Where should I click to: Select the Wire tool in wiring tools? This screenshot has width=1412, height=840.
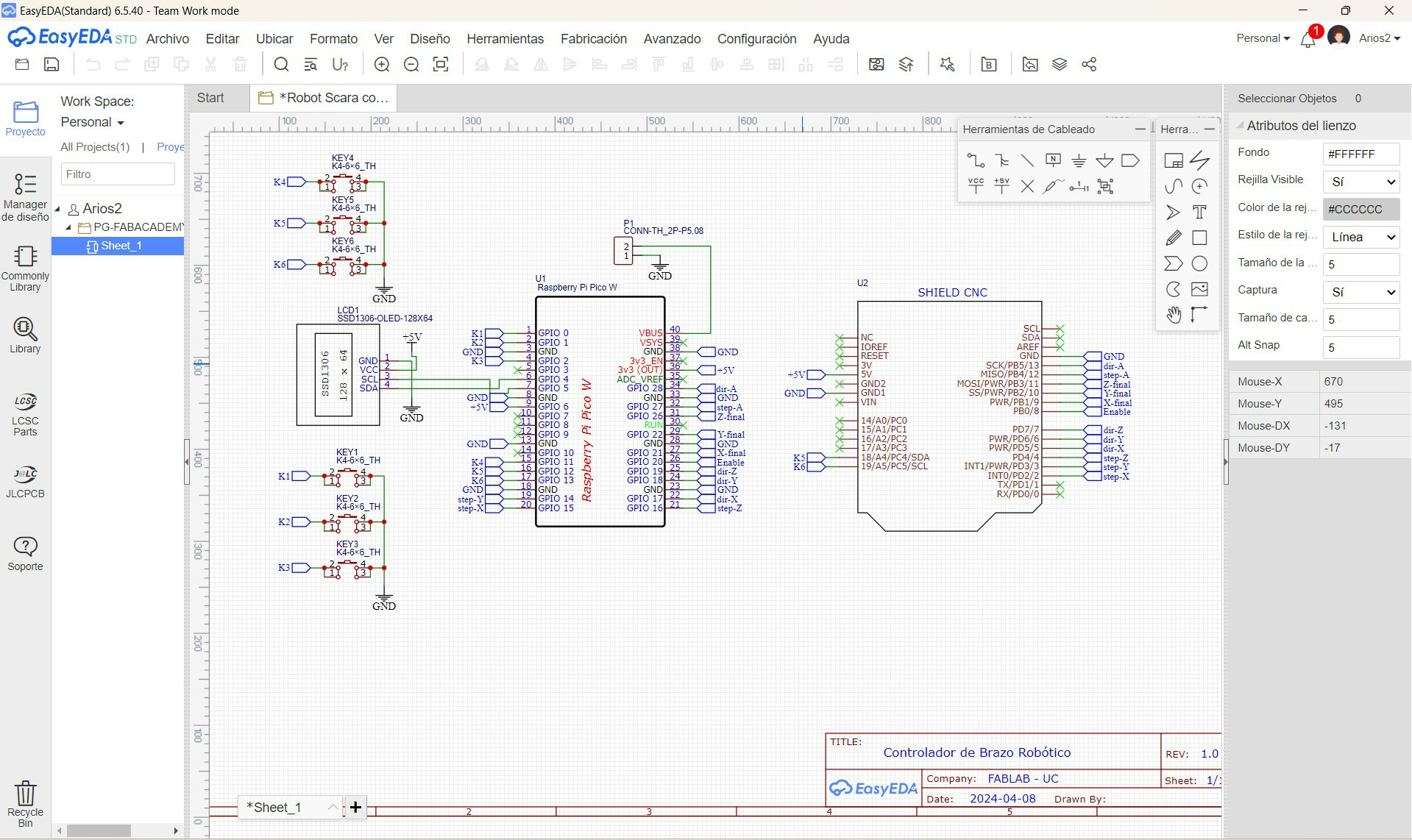(976, 160)
